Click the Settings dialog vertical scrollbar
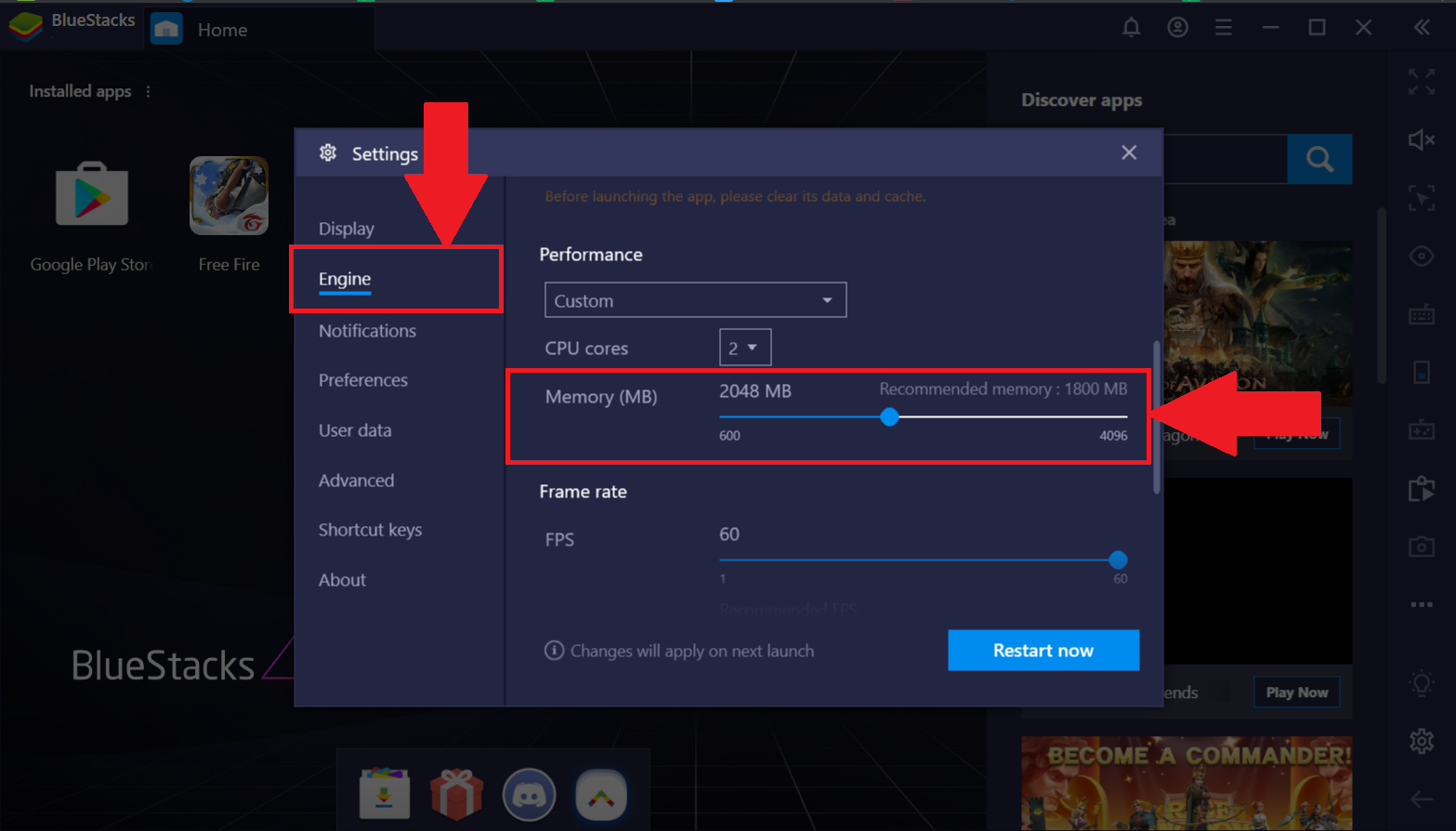Image resolution: width=1456 pixels, height=831 pixels. pyautogui.click(x=1157, y=417)
